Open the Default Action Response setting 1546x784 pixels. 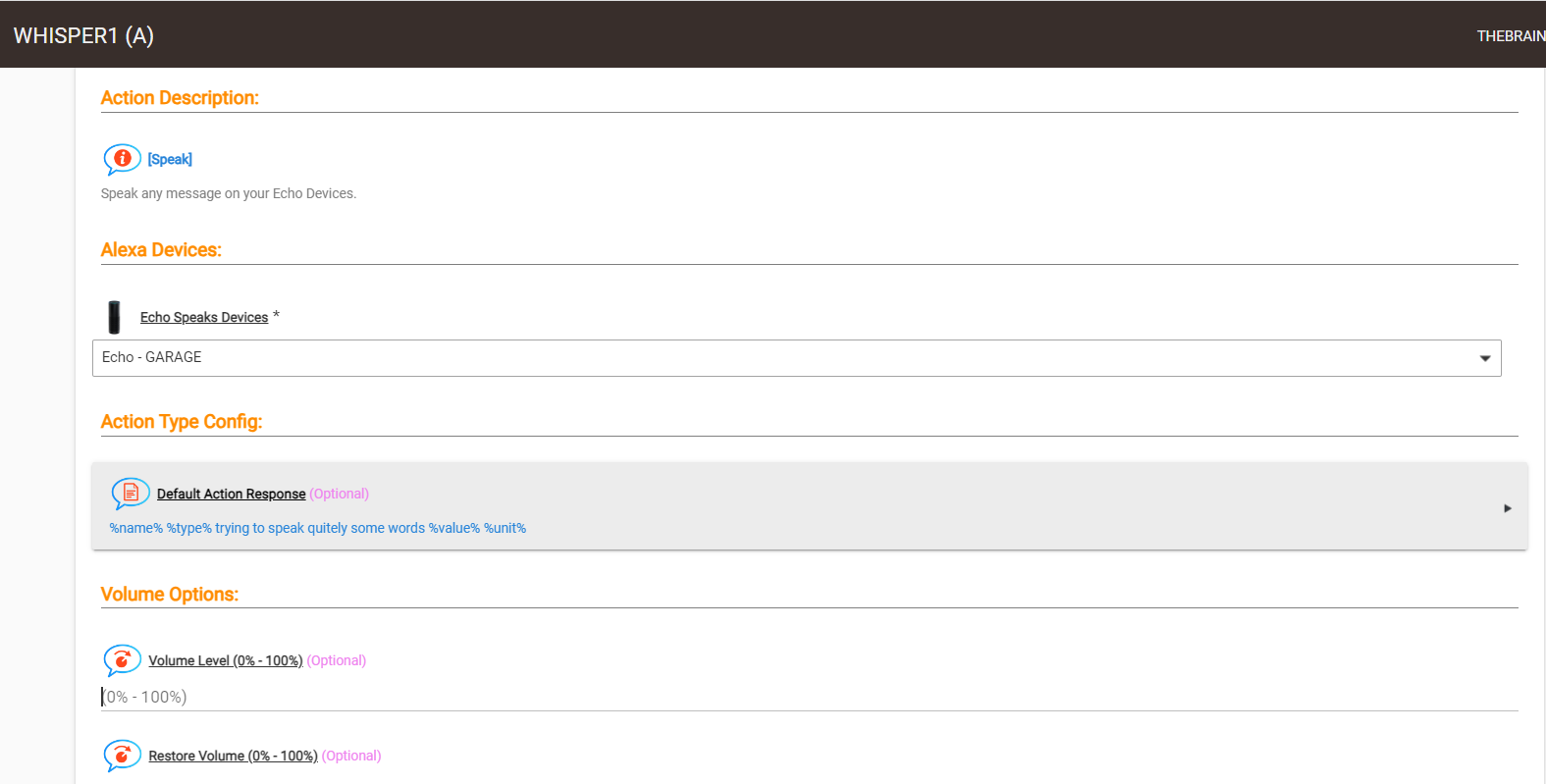[810, 506]
